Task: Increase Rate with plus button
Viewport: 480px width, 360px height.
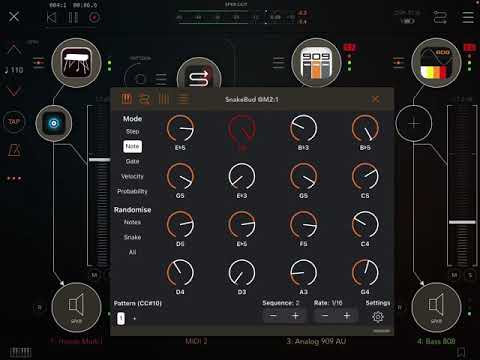Action: pos(347,316)
